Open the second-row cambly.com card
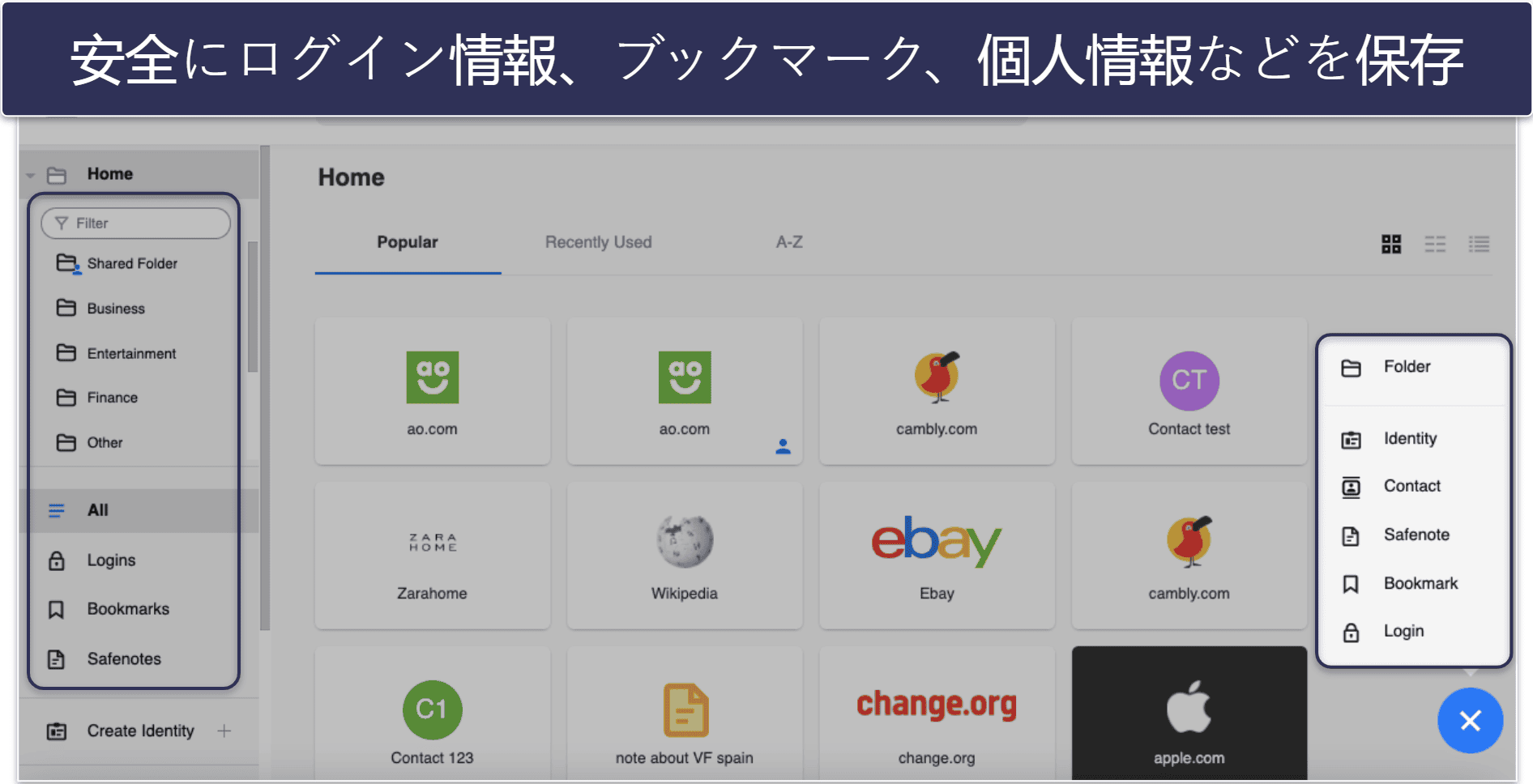The width and height of the screenshot is (1533, 784). pyautogui.click(x=1189, y=556)
